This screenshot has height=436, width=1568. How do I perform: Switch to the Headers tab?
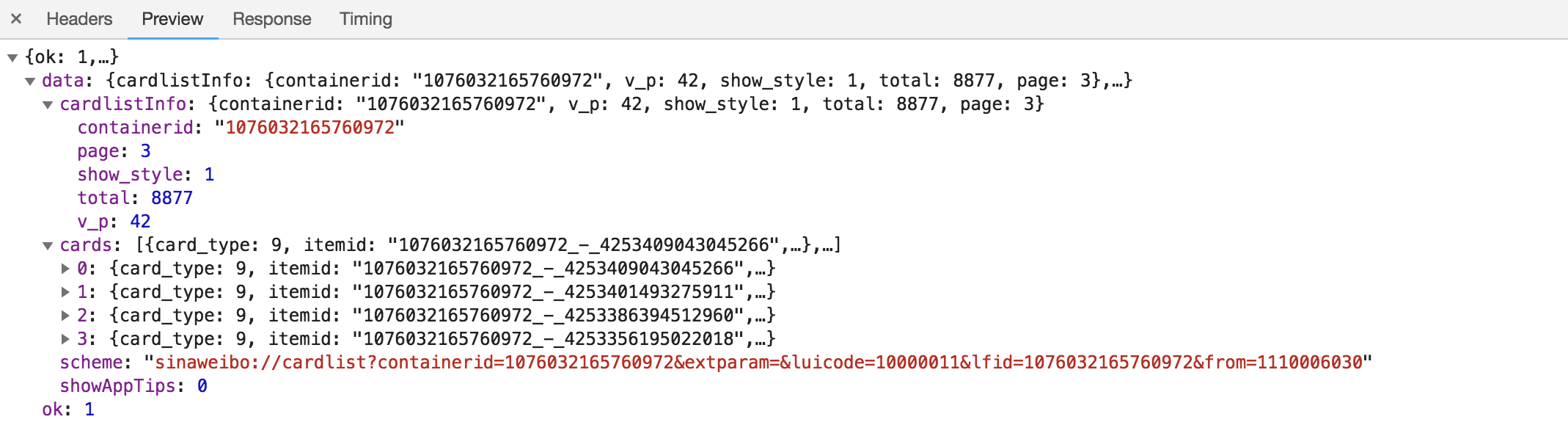click(x=79, y=19)
